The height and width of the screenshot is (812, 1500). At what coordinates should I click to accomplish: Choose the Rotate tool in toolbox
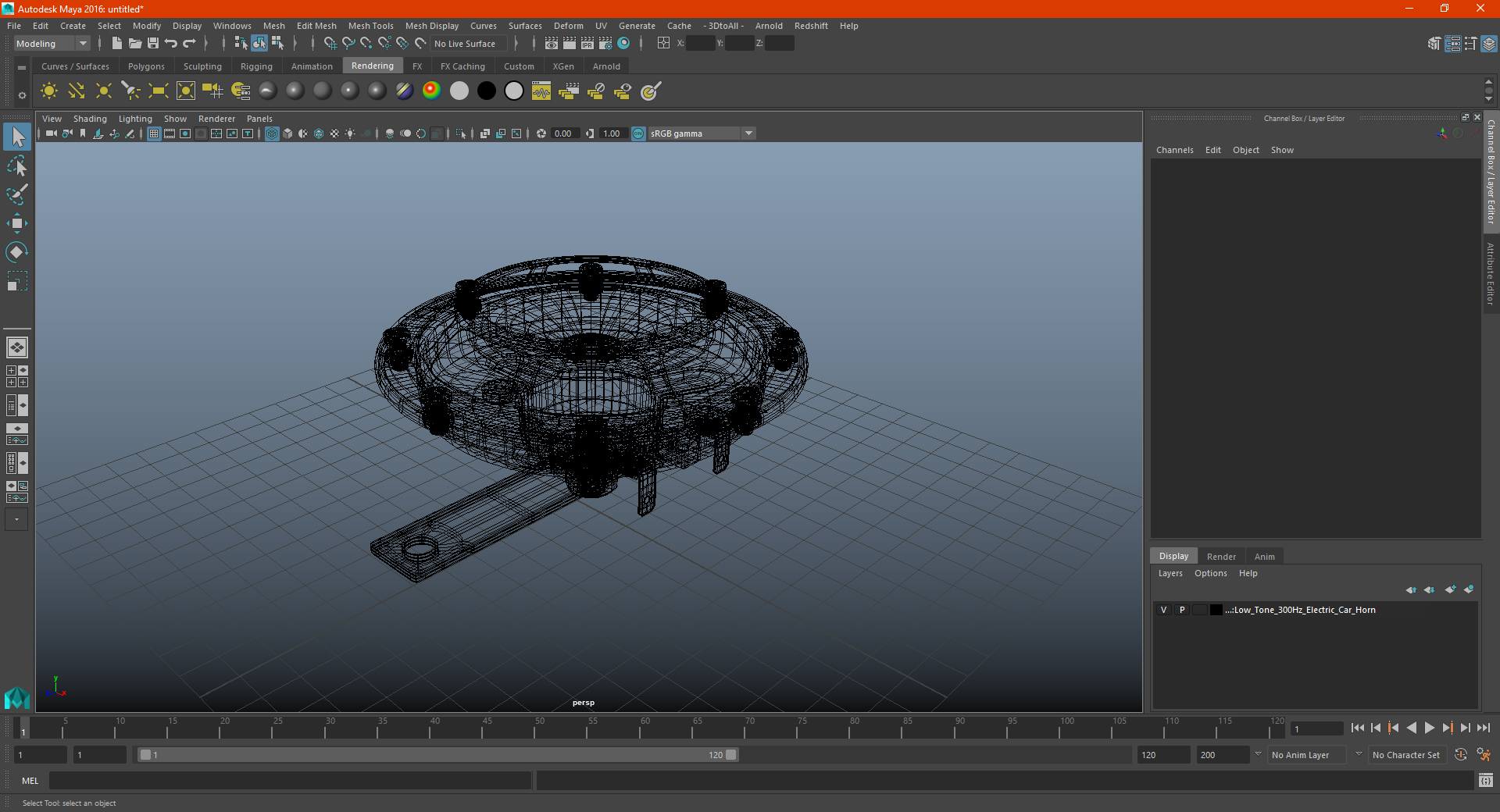pos(17,251)
